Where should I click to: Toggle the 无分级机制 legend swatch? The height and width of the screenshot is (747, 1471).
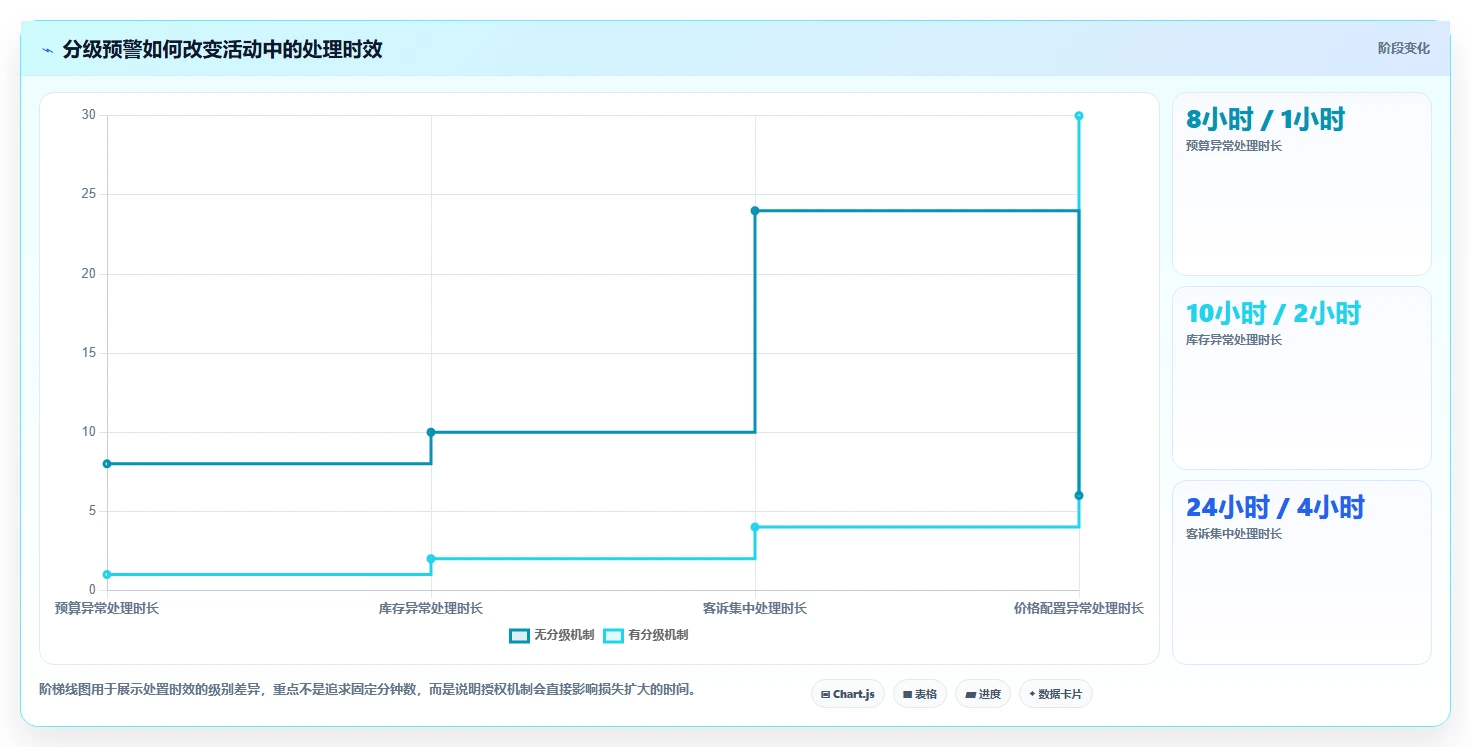coord(519,635)
